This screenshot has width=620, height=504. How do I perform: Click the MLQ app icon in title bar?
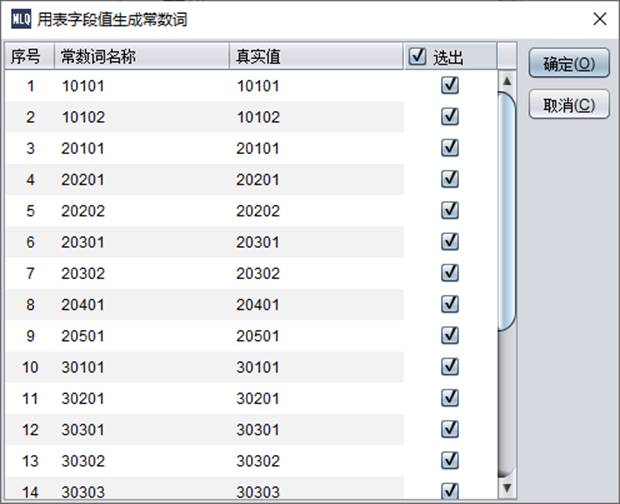click(19, 19)
